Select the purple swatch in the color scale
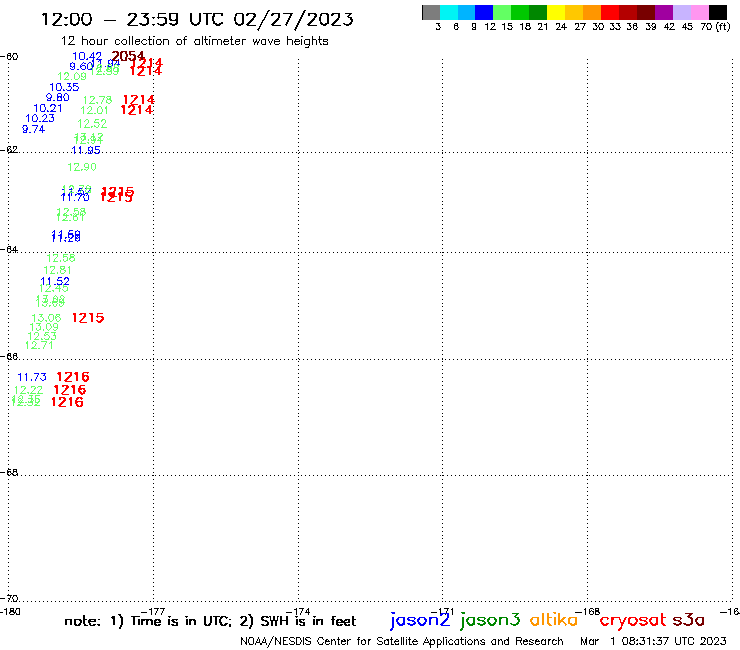 [664, 12]
